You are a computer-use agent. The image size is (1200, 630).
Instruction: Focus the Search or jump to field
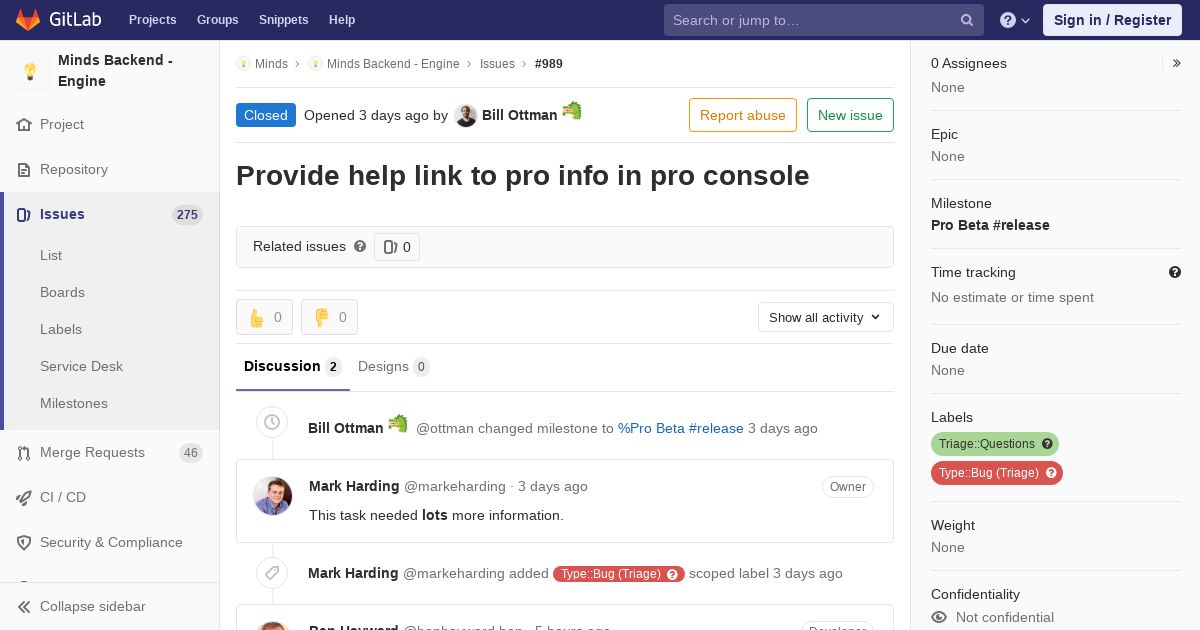(x=823, y=20)
